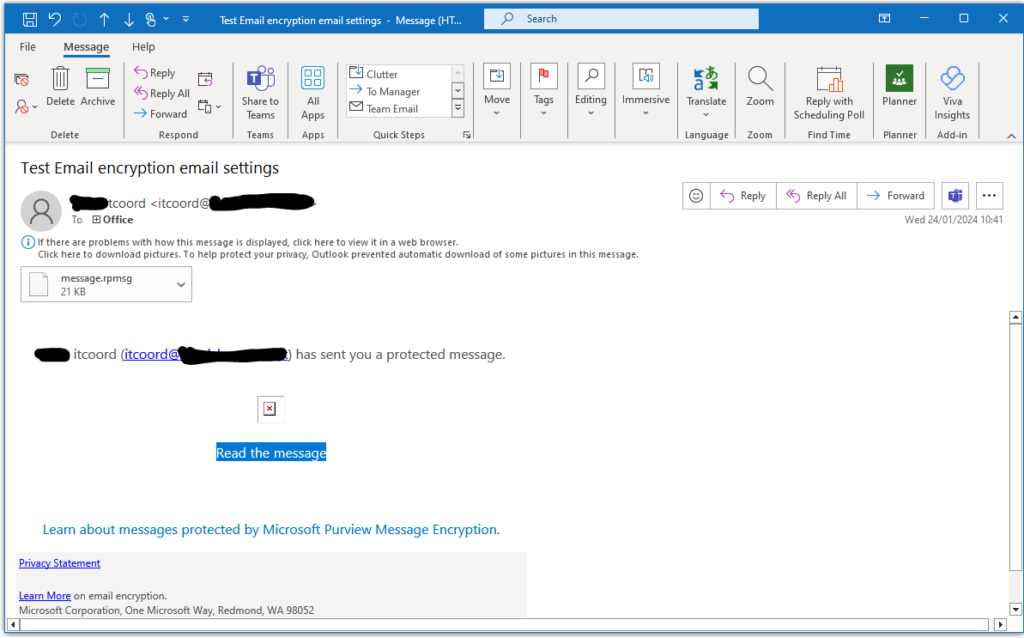
Task: Click the vertical scrollbar up arrow
Action: 1015,317
